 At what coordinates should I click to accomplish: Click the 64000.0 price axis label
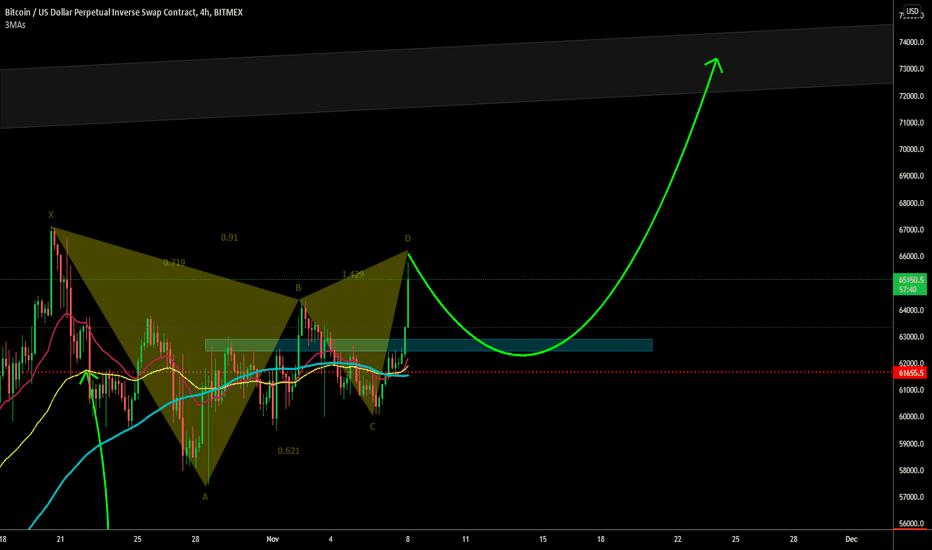pyautogui.click(x=911, y=310)
